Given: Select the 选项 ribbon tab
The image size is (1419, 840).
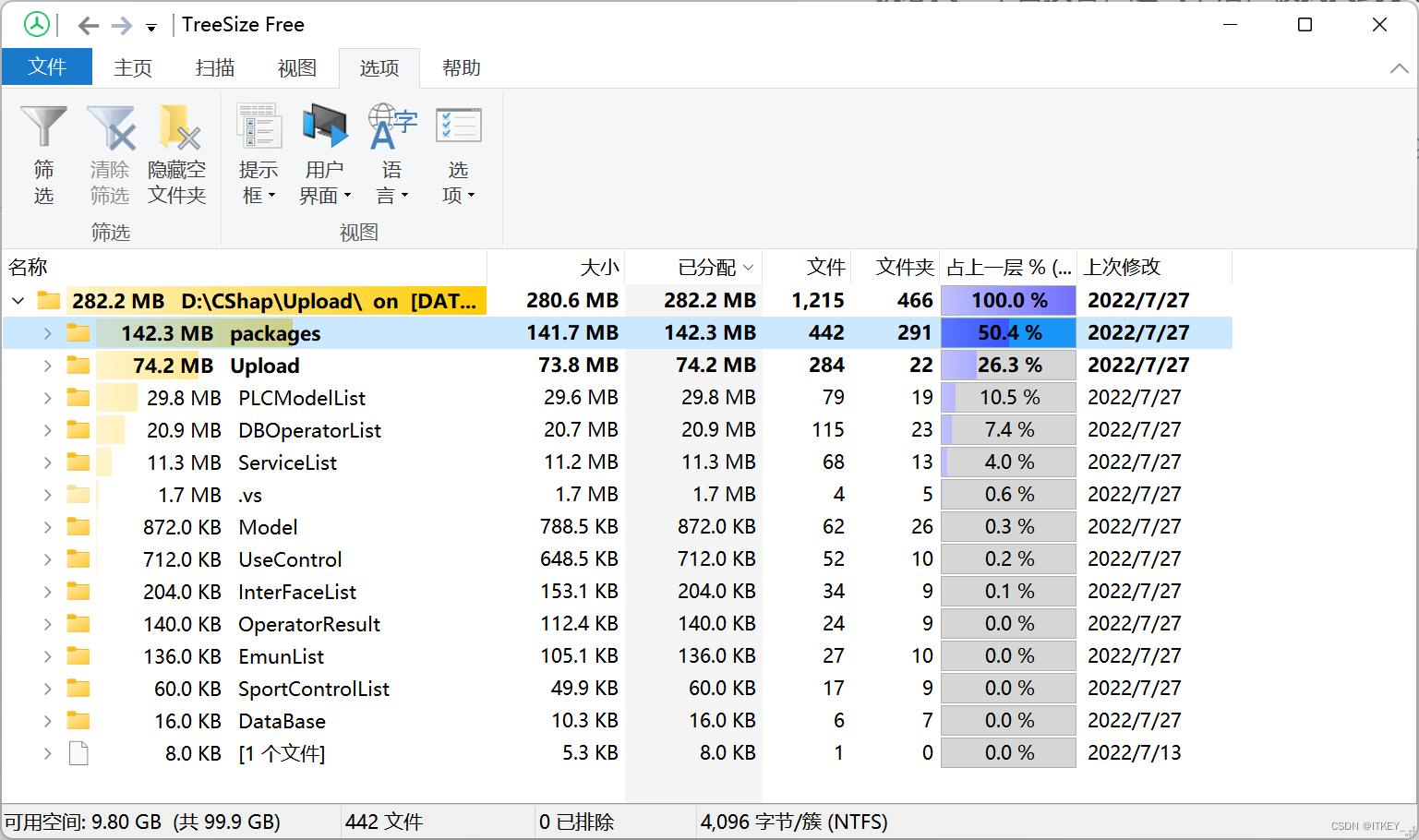Looking at the screenshot, I should [379, 67].
